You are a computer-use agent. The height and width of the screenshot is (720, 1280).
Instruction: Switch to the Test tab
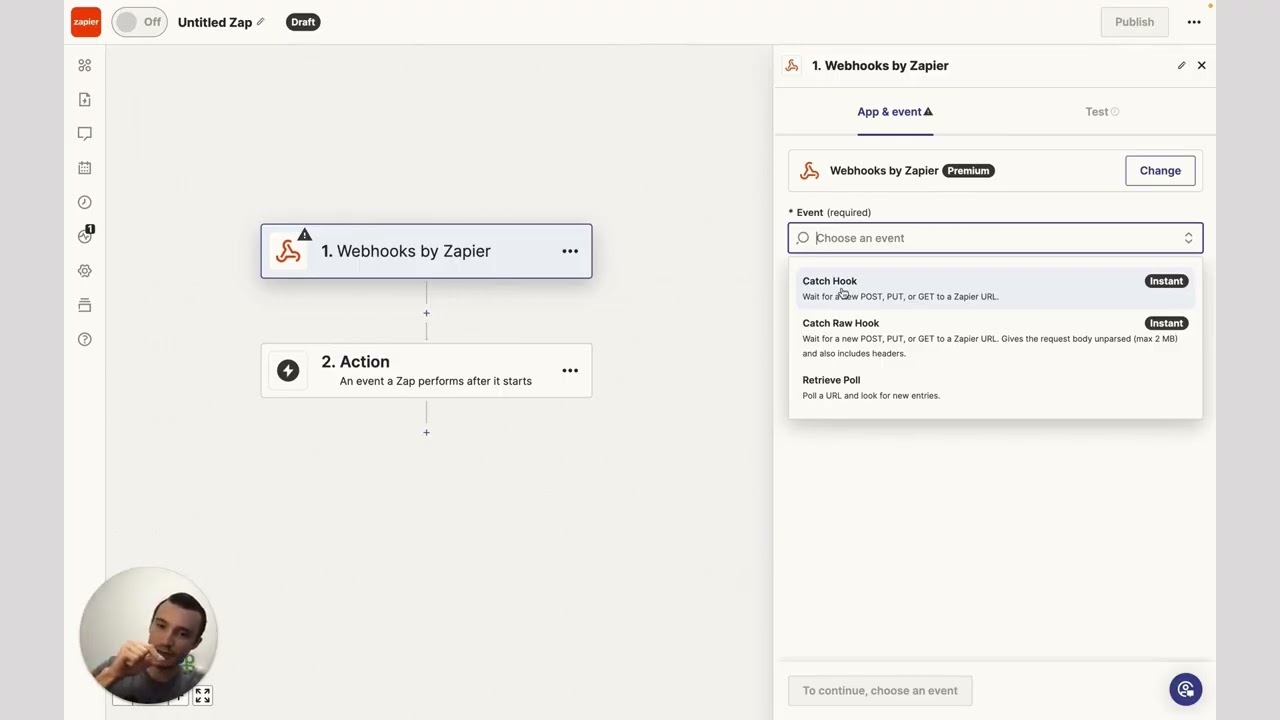[x=1102, y=112]
